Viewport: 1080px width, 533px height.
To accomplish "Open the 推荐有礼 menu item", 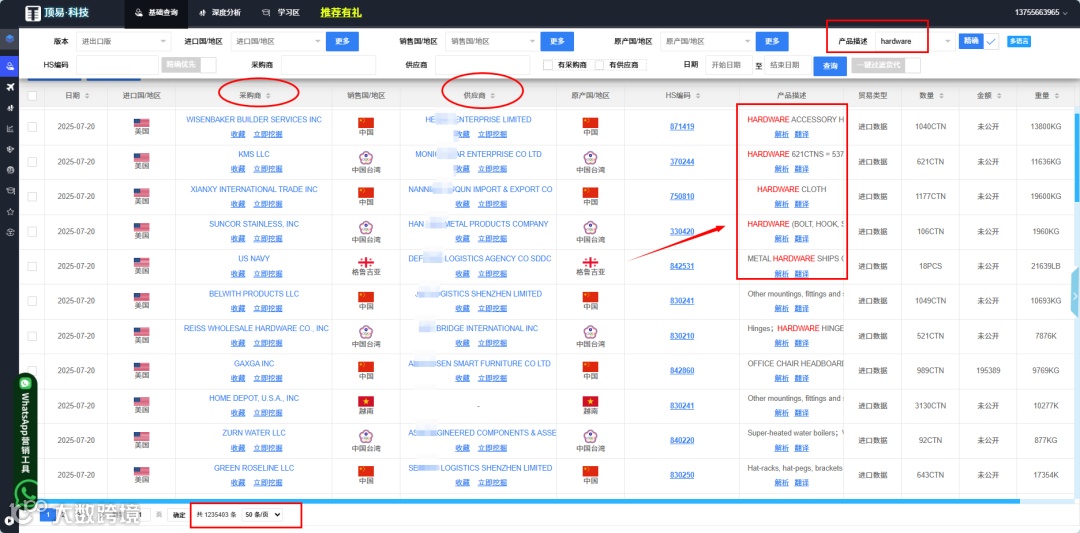I will tap(341, 12).
